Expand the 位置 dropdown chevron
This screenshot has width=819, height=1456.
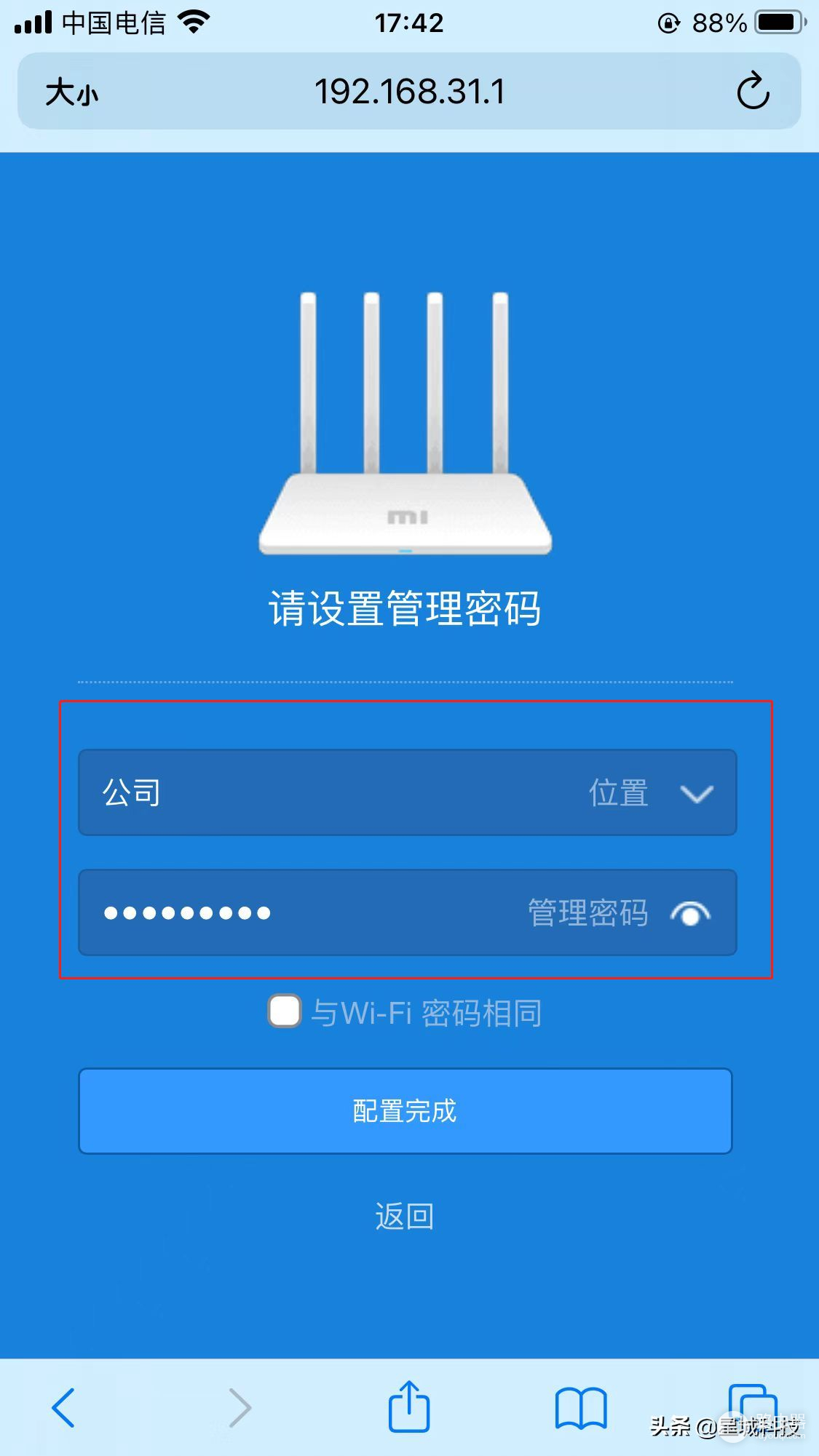(x=697, y=793)
